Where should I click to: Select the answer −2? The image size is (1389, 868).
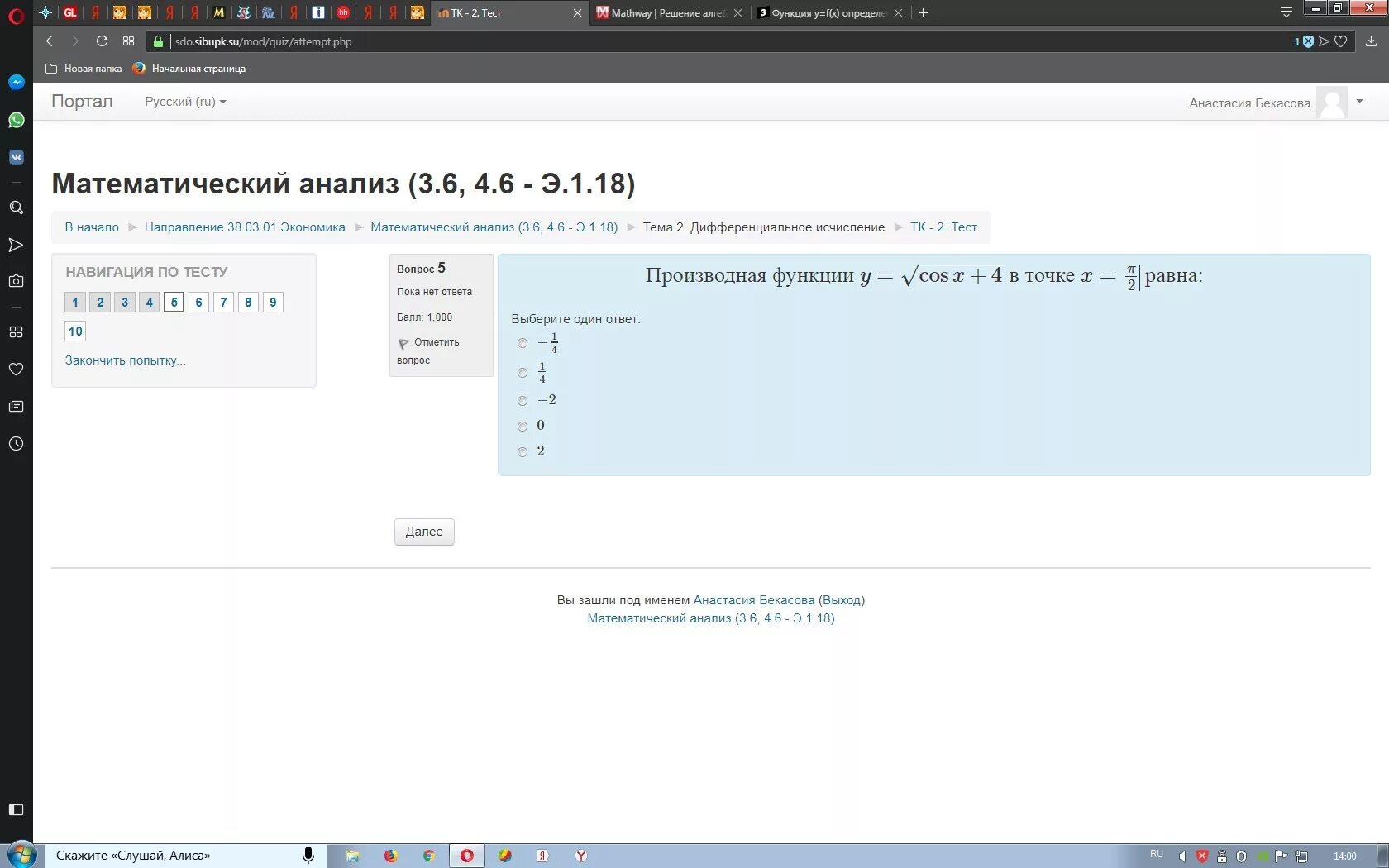coord(523,401)
